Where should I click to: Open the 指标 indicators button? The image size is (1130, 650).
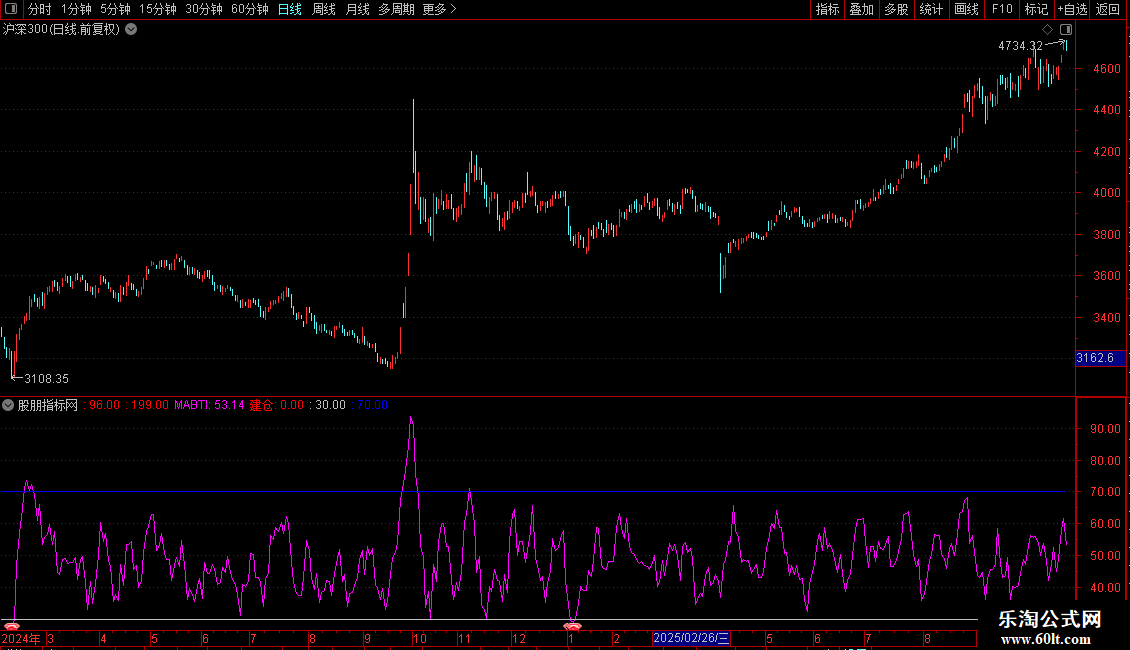(827, 9)
